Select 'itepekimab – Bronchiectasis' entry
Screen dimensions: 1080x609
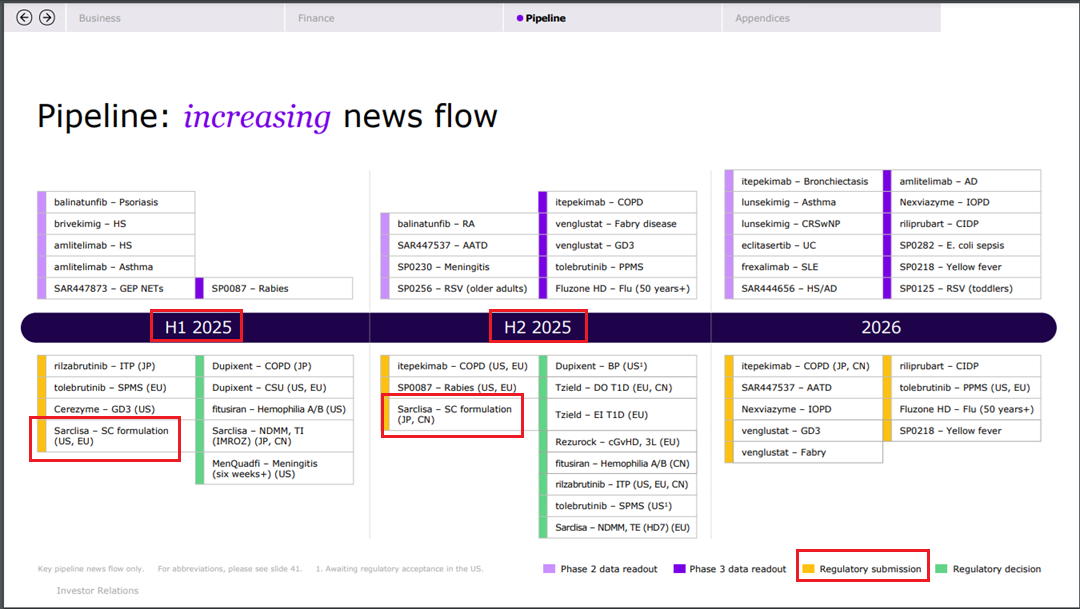coord(804,181)
